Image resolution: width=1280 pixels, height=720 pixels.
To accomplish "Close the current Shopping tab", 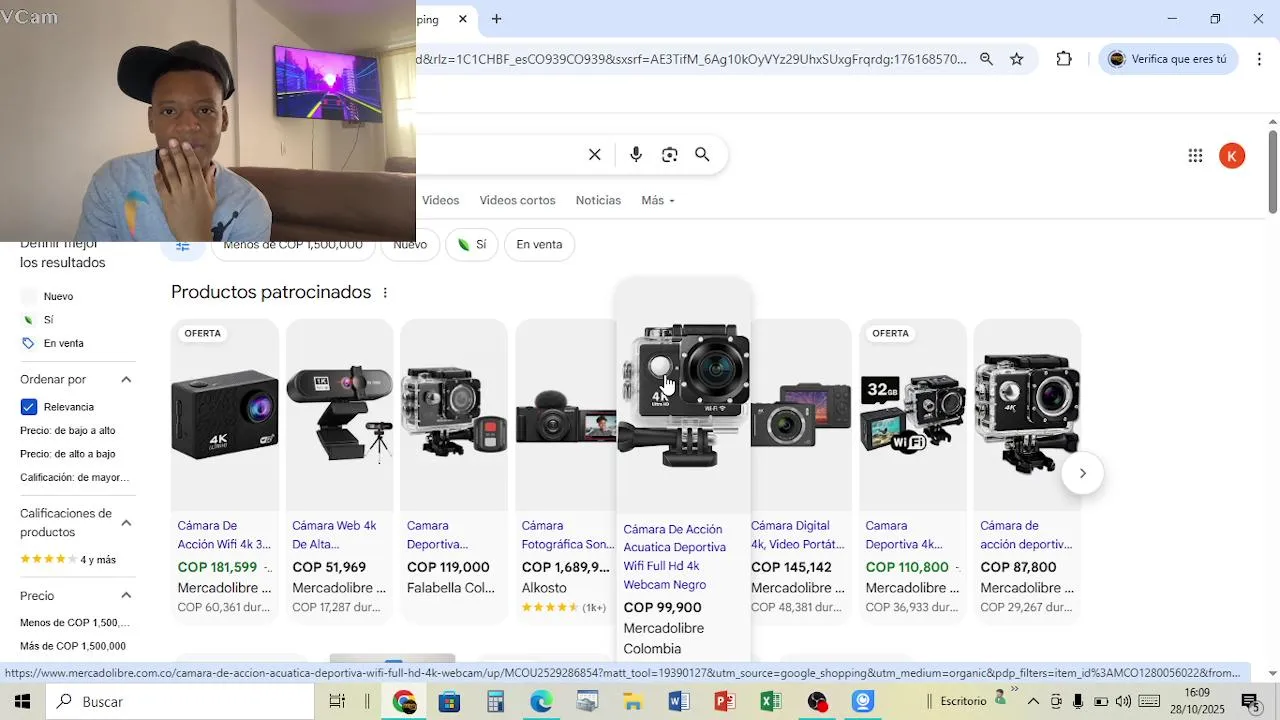I will coord(463,19).
